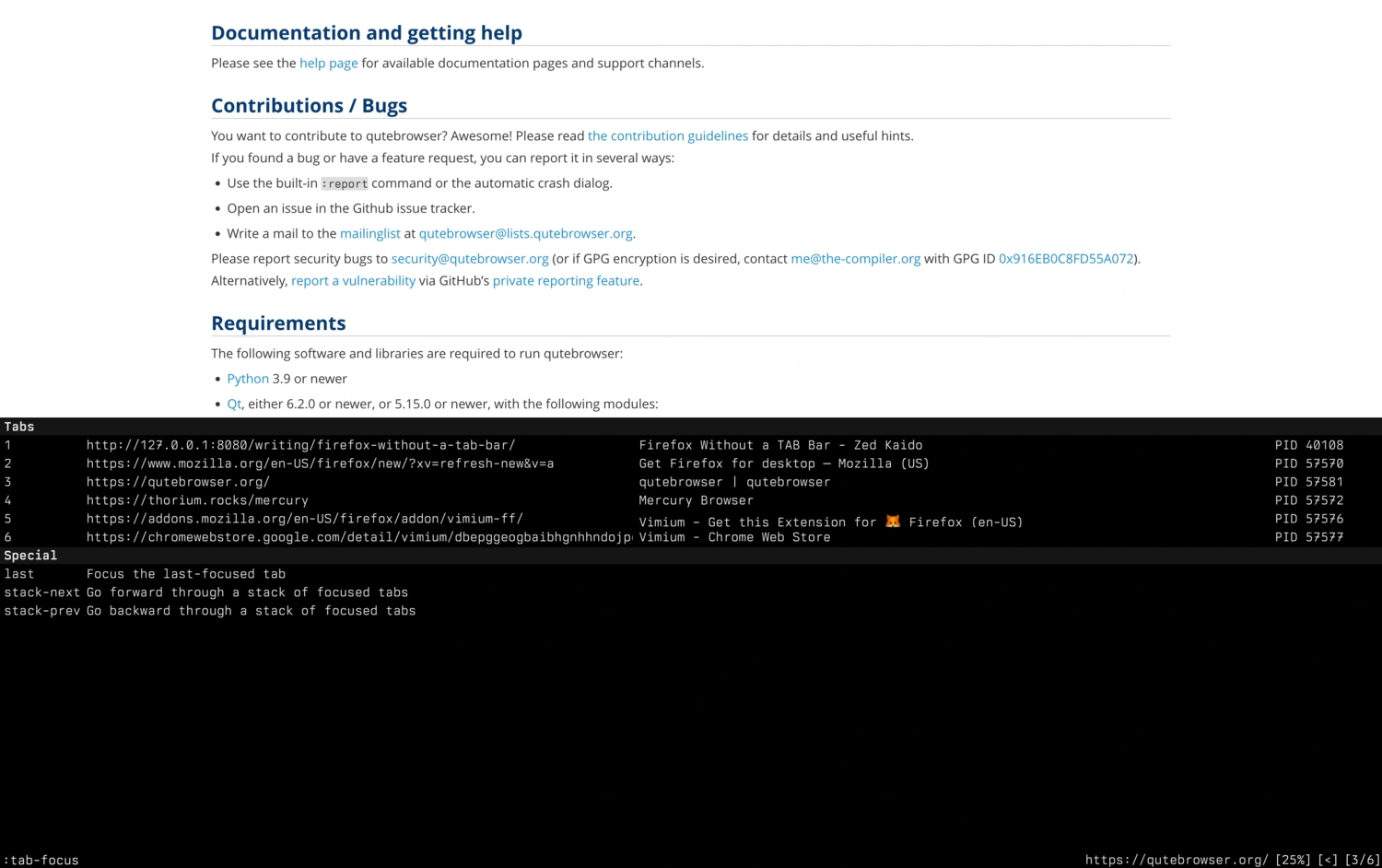This screenshot has width=1382, height=868.
Task: Click the ':report' inline code text
Action: pyautogui.click(x=345, y=183)
